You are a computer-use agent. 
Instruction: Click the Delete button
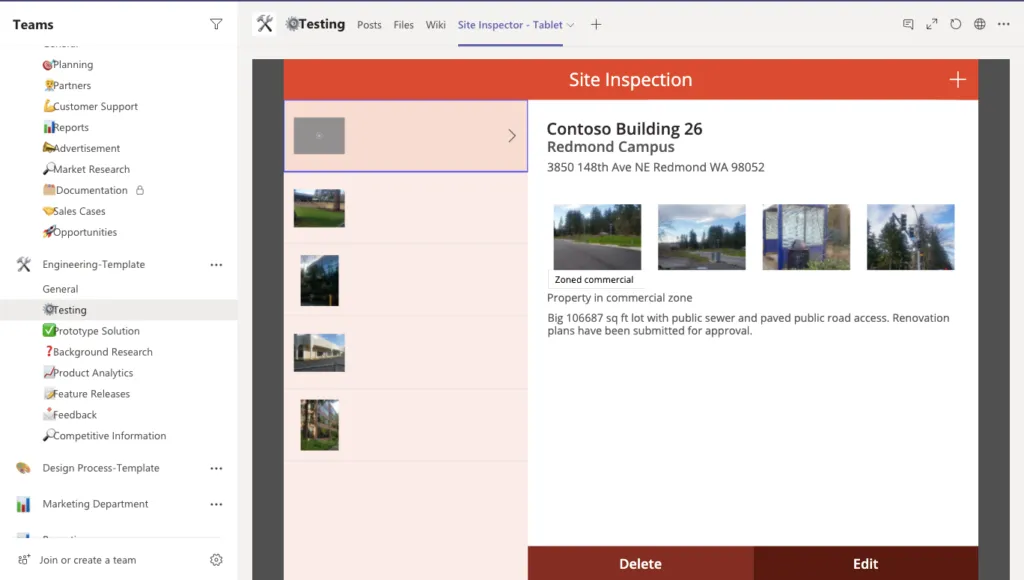click(x=641, y=563)
